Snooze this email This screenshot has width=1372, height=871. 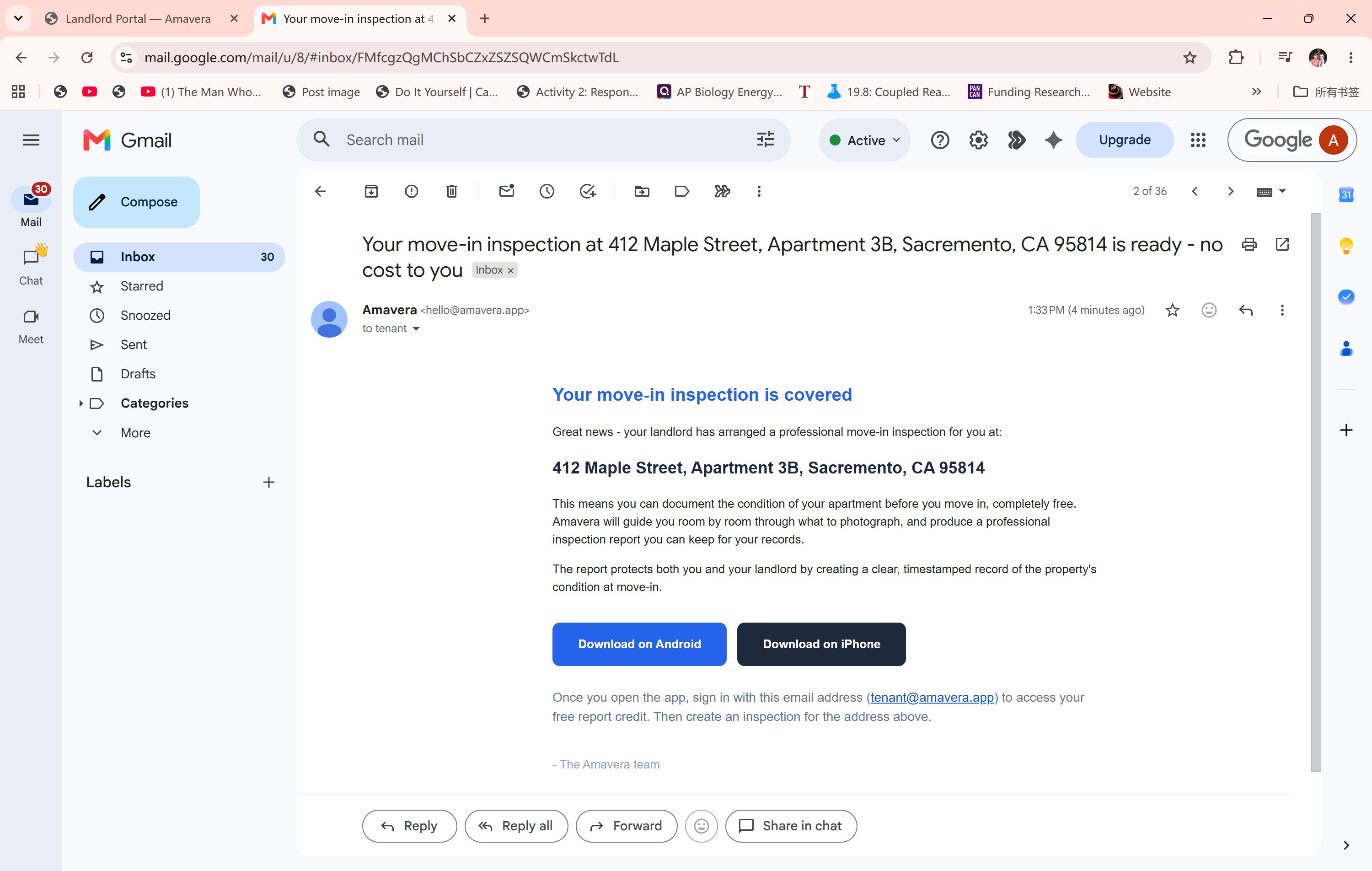point(547,192)
